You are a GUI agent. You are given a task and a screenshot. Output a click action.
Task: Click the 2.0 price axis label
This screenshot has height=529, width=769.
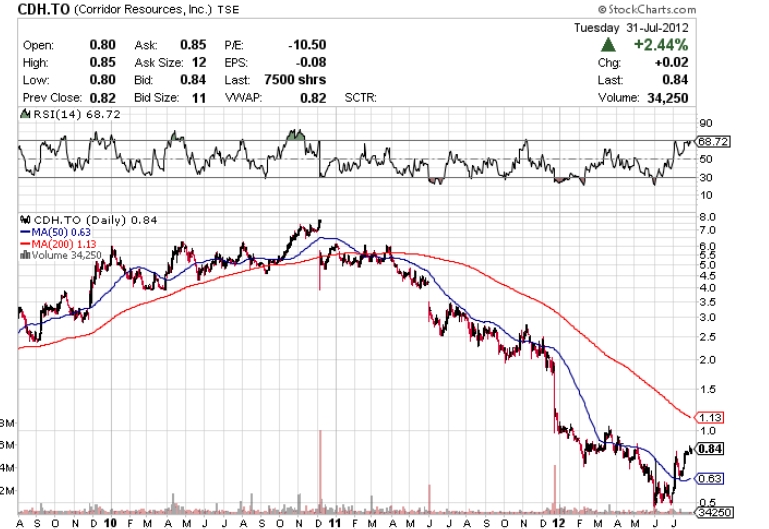[x=708, y=360]
